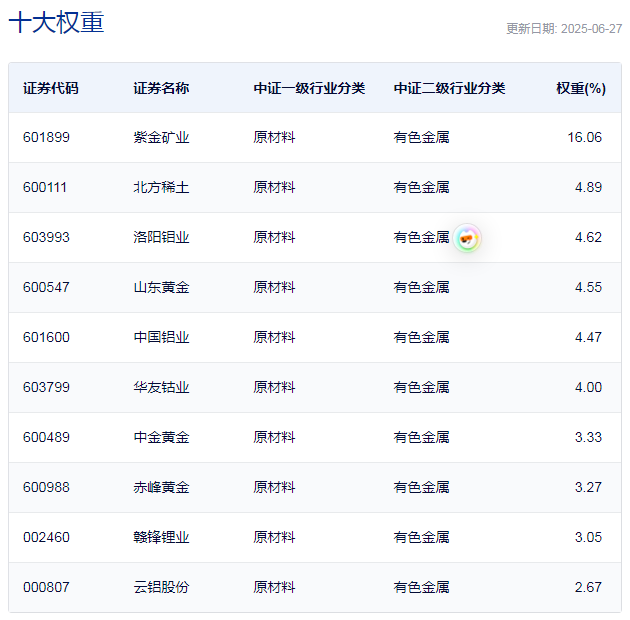Click 有色金属 in the 赣锋锂业 row
This screenshot has width=630, height=620.
(421, 537)
